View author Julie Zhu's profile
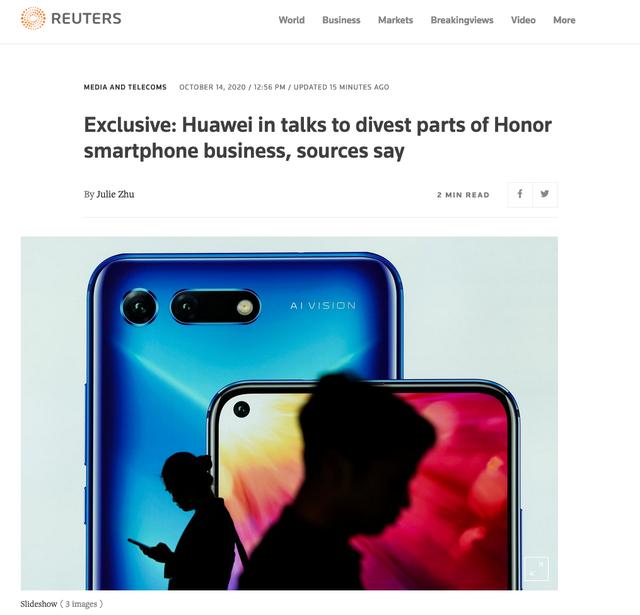 115,194
